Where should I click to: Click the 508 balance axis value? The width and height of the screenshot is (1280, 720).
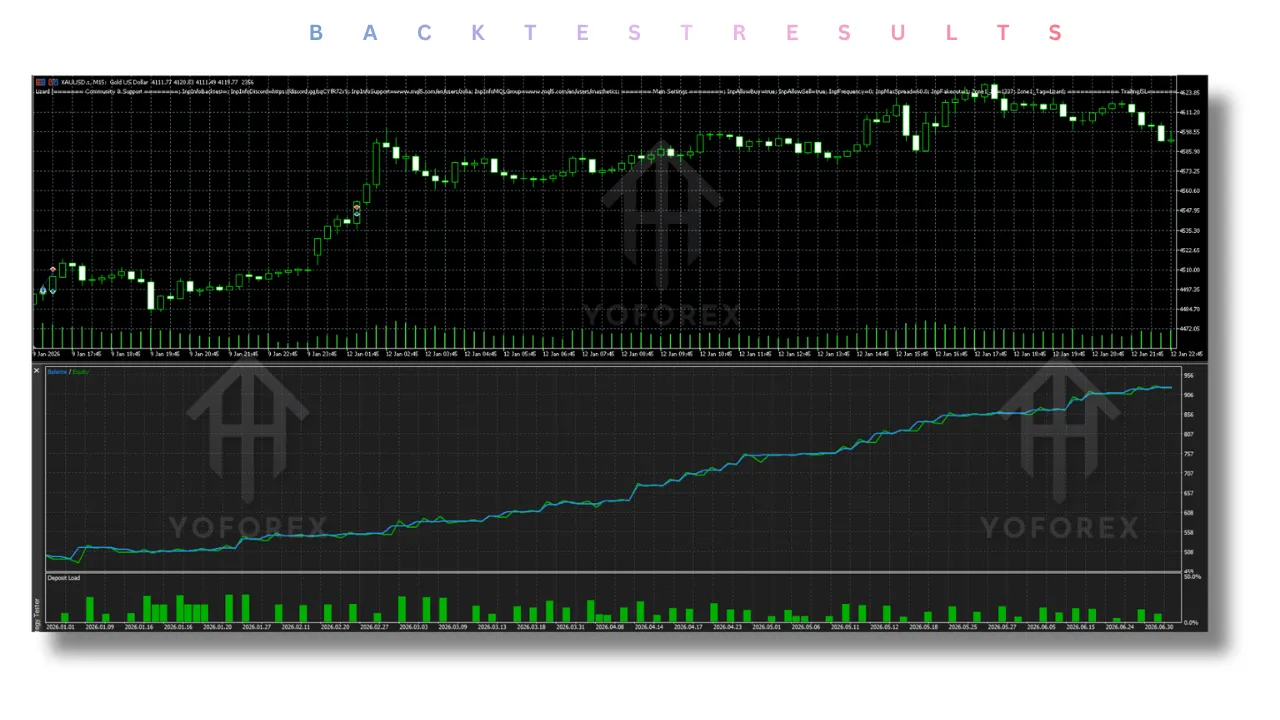1188,551
